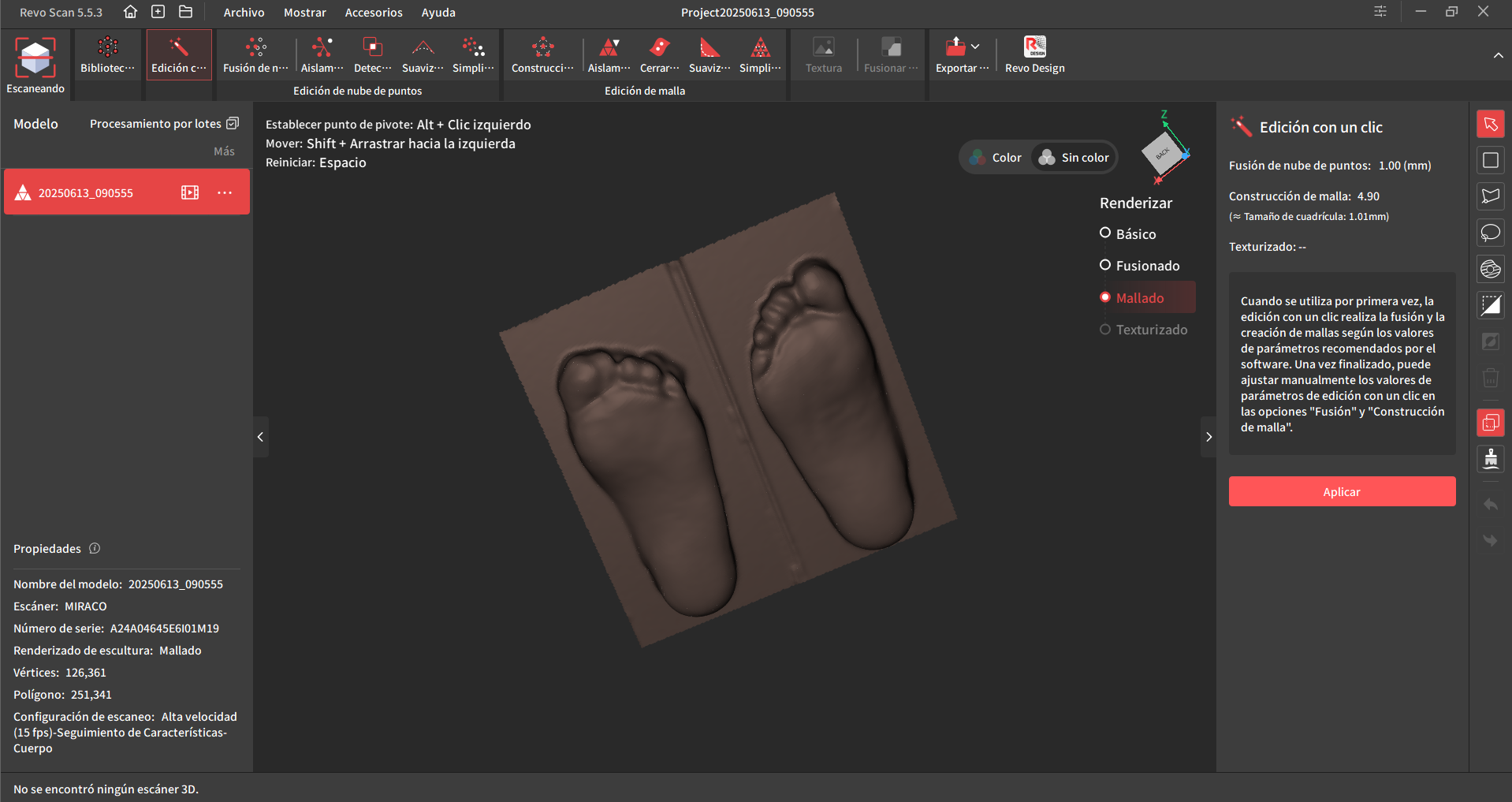Screen dimensions: 1512x802
Task: Click the serial number A24A04645E6I01M19
Action: point(165,628)
